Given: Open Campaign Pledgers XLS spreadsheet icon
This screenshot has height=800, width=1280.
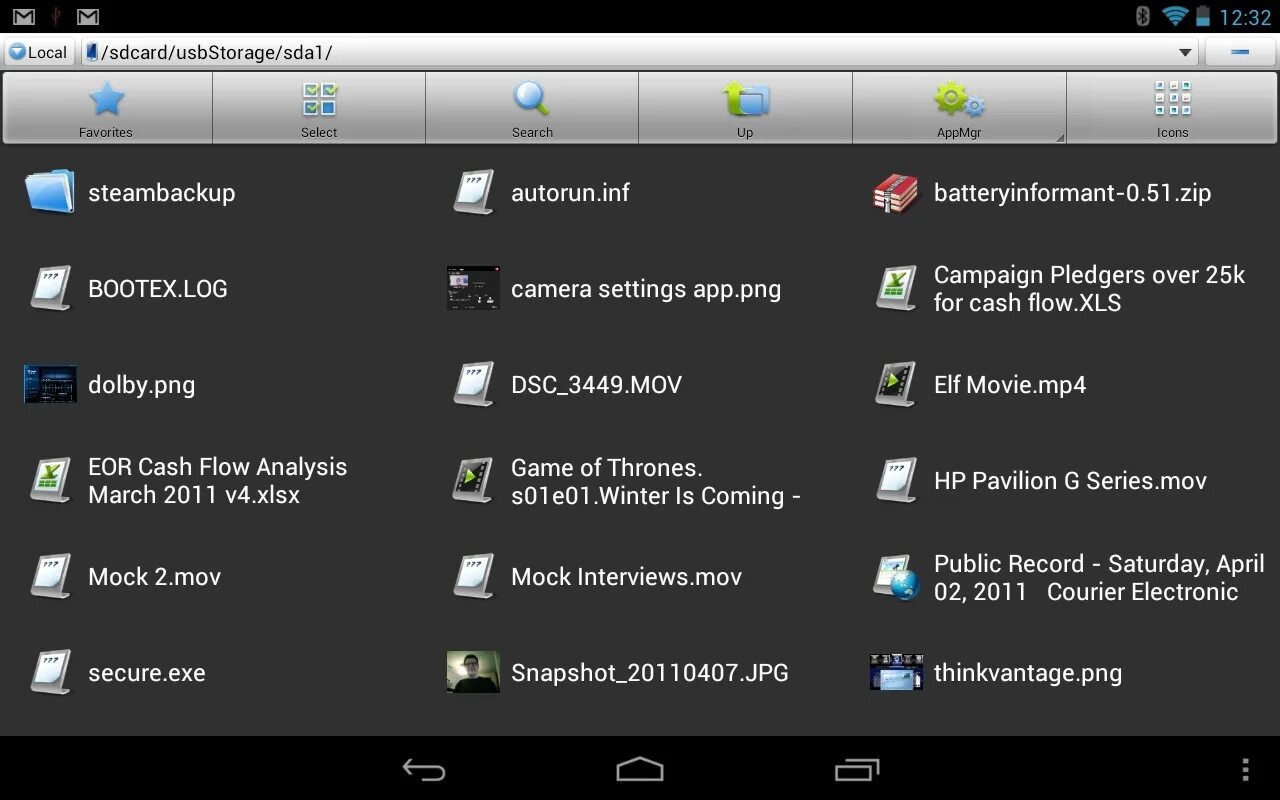Looking at the screenshot, I should click(896, 288).
